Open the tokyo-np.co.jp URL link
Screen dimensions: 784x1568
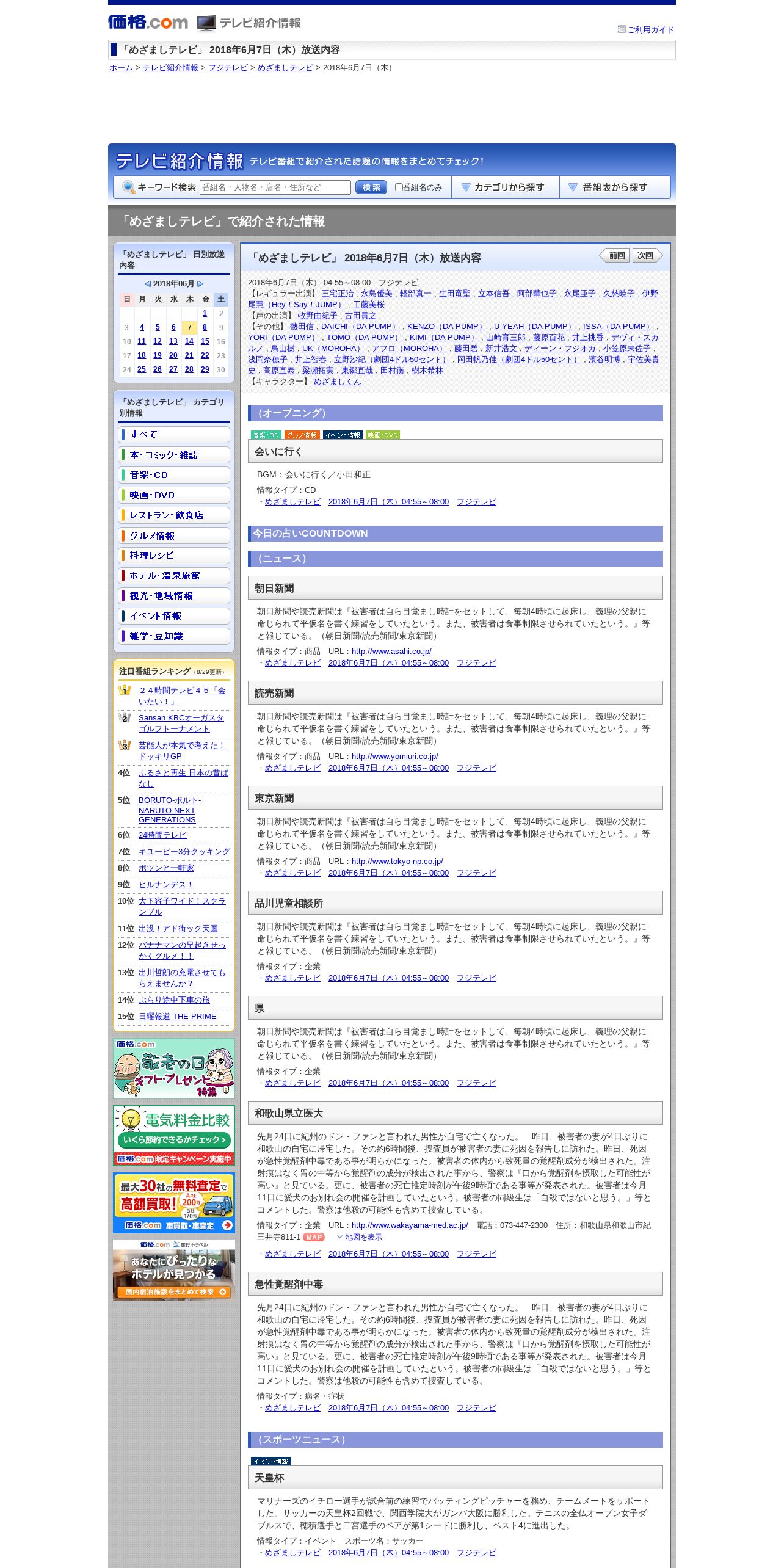point(397,862)
